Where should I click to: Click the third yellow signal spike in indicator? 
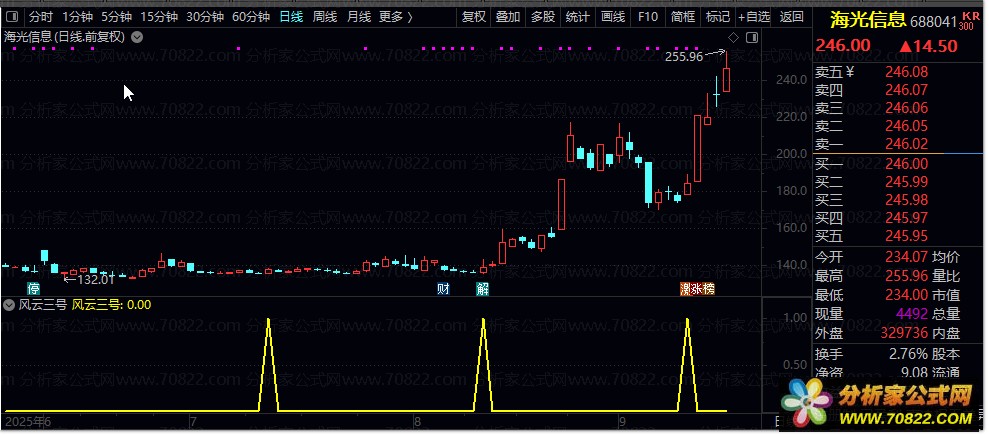point(687,364)
